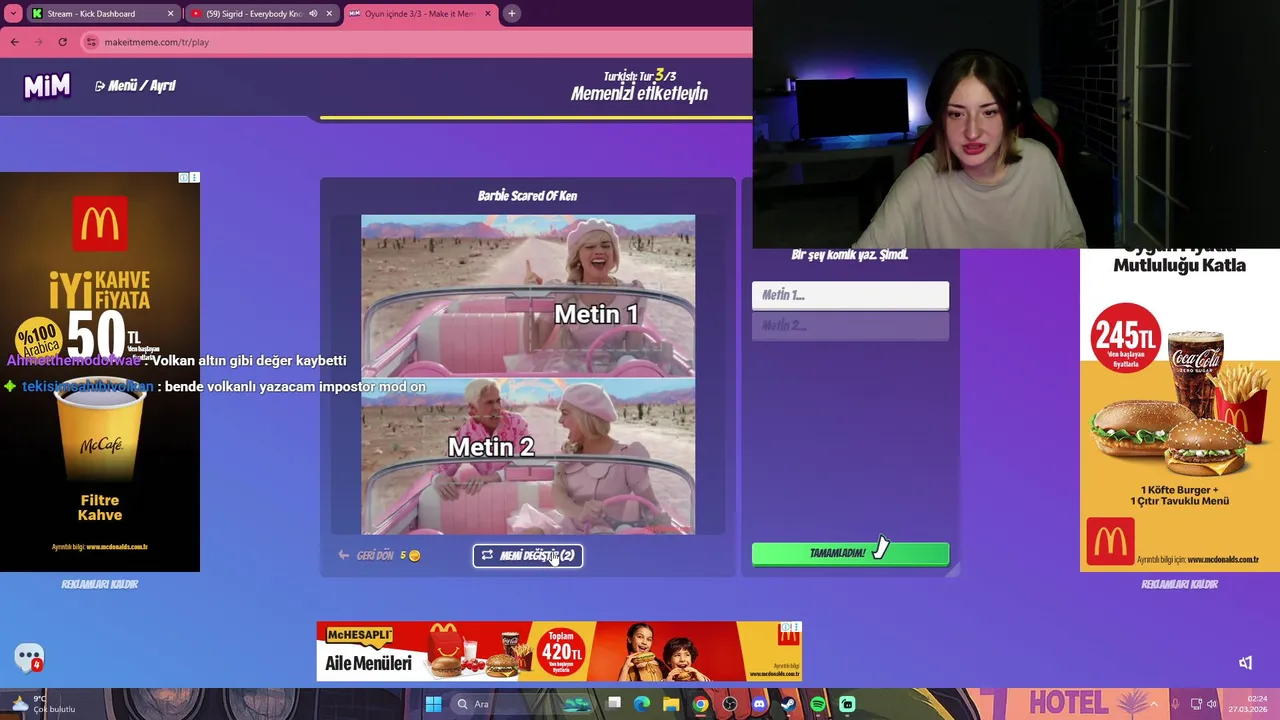The image size is (1280, 720).
Task: Close the Make it Meme tab
Action: 488,14
